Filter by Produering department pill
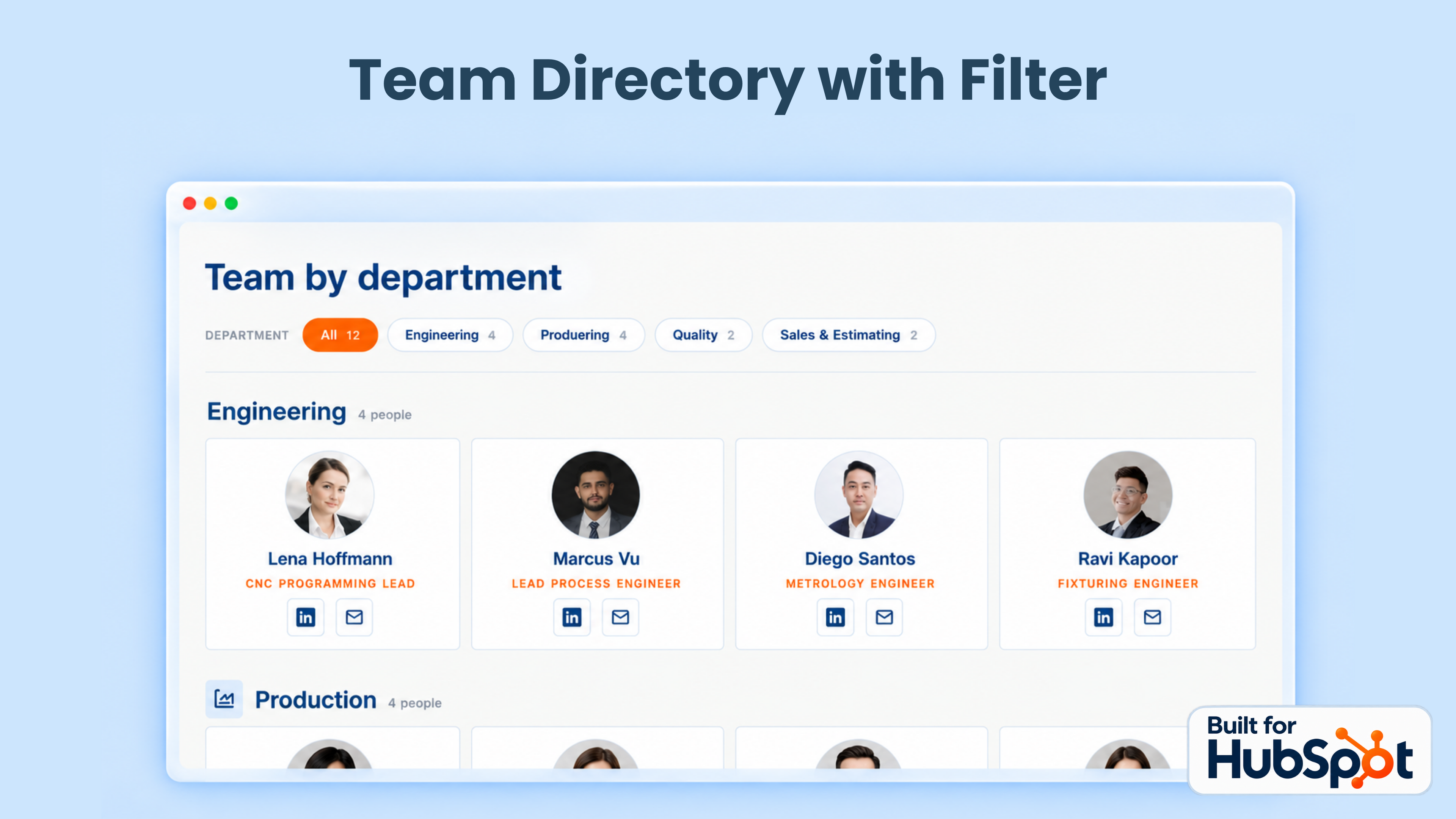The height and width of the screenshot is (819, 1456). click(584, 334)
